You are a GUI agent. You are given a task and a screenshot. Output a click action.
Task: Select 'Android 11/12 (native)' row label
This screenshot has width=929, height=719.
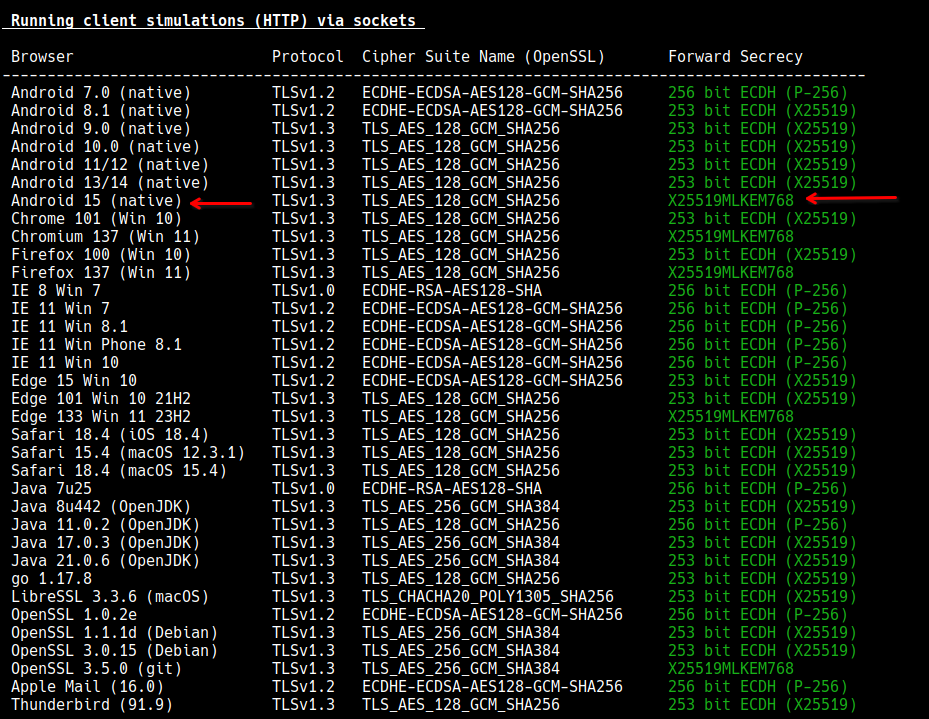click(110, 165)
